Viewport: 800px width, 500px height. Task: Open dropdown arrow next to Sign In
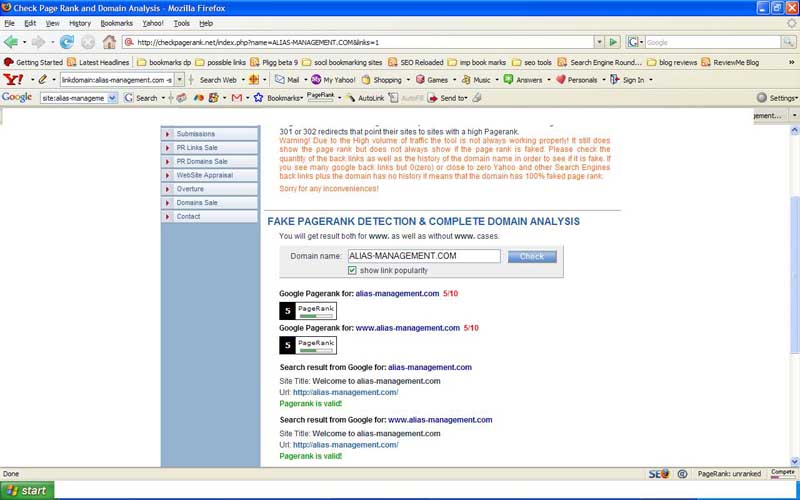click(651, 80)
